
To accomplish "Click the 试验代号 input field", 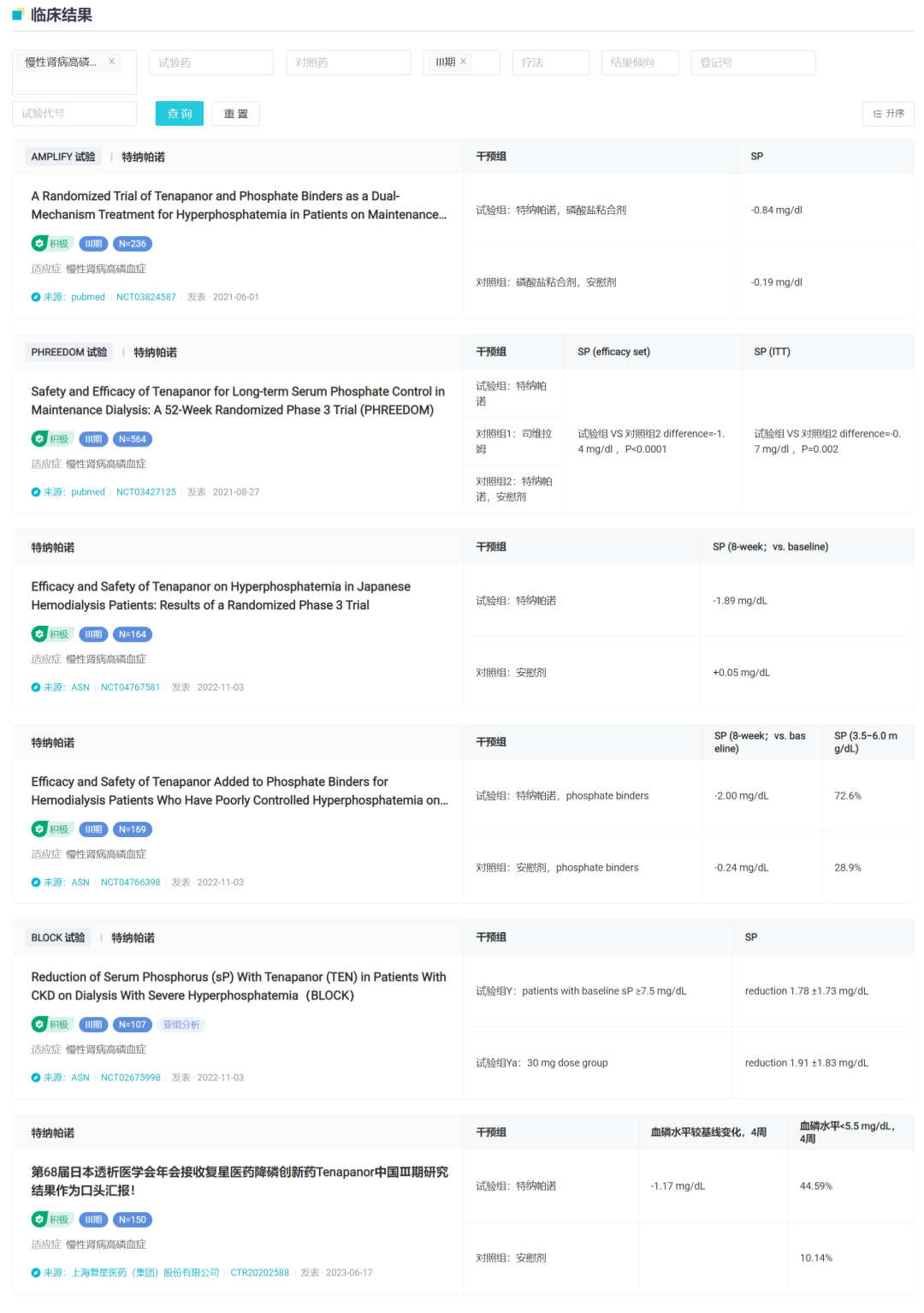I will (x=74, y=114).
